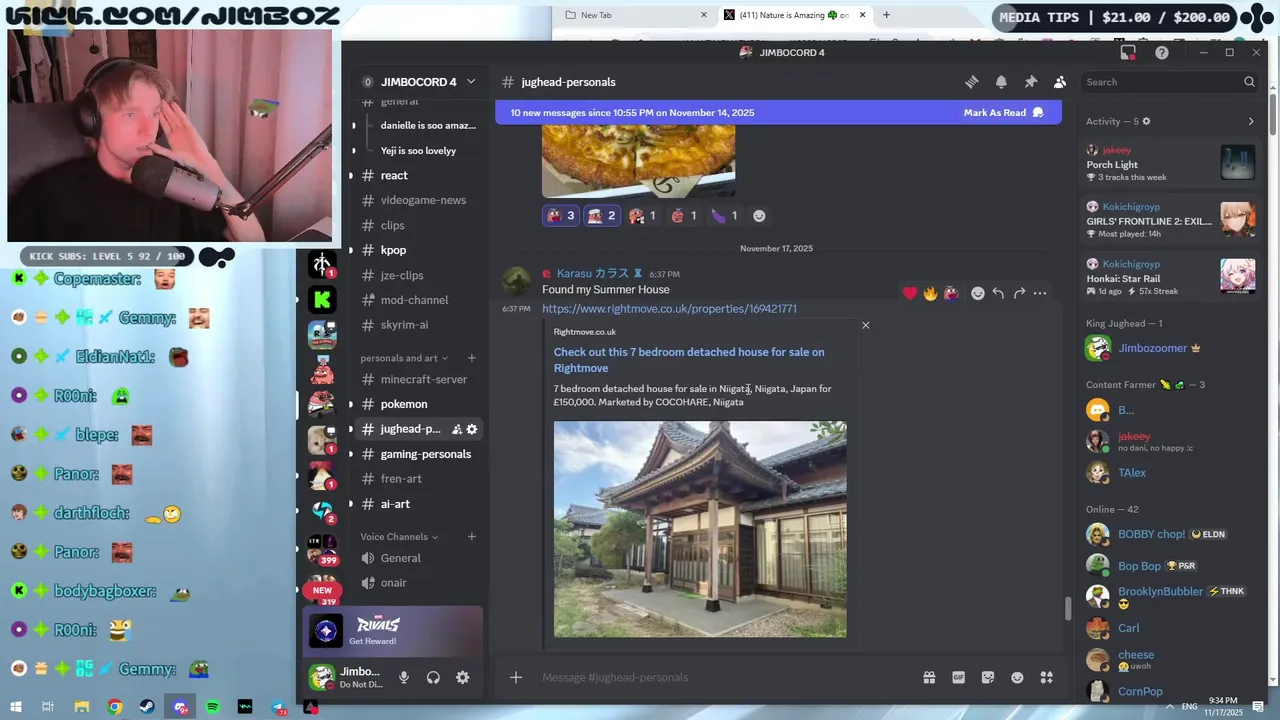Open Spotify from the taskbar
1280x720 pixels.
[x=213, y=707]
